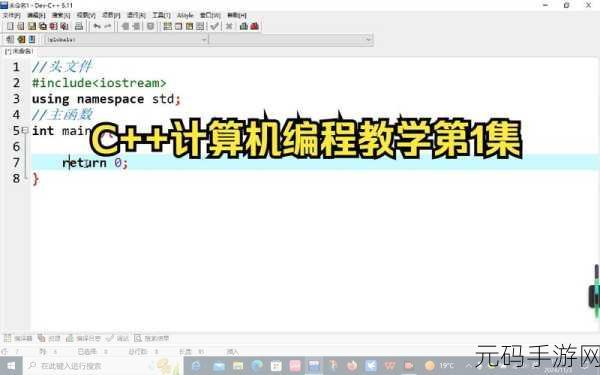Click the Undo arrow toolbar icon
The height and width of the screenshot is (375, 600).
point(97,26)
